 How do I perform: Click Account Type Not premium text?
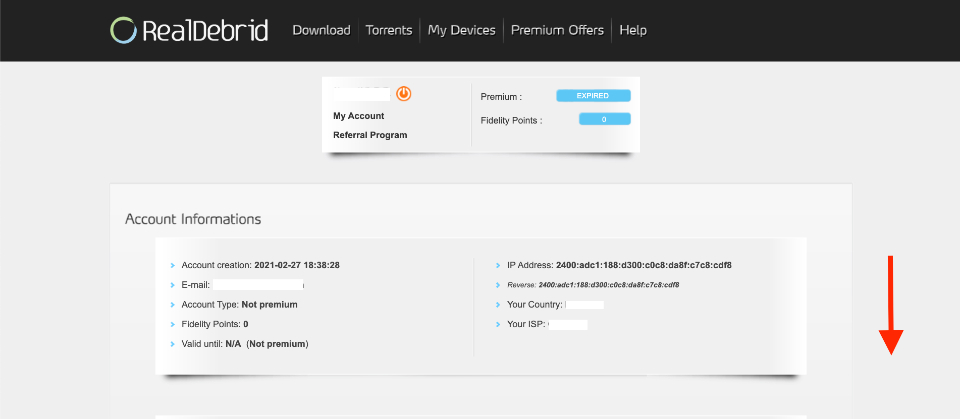coord(239,304)
